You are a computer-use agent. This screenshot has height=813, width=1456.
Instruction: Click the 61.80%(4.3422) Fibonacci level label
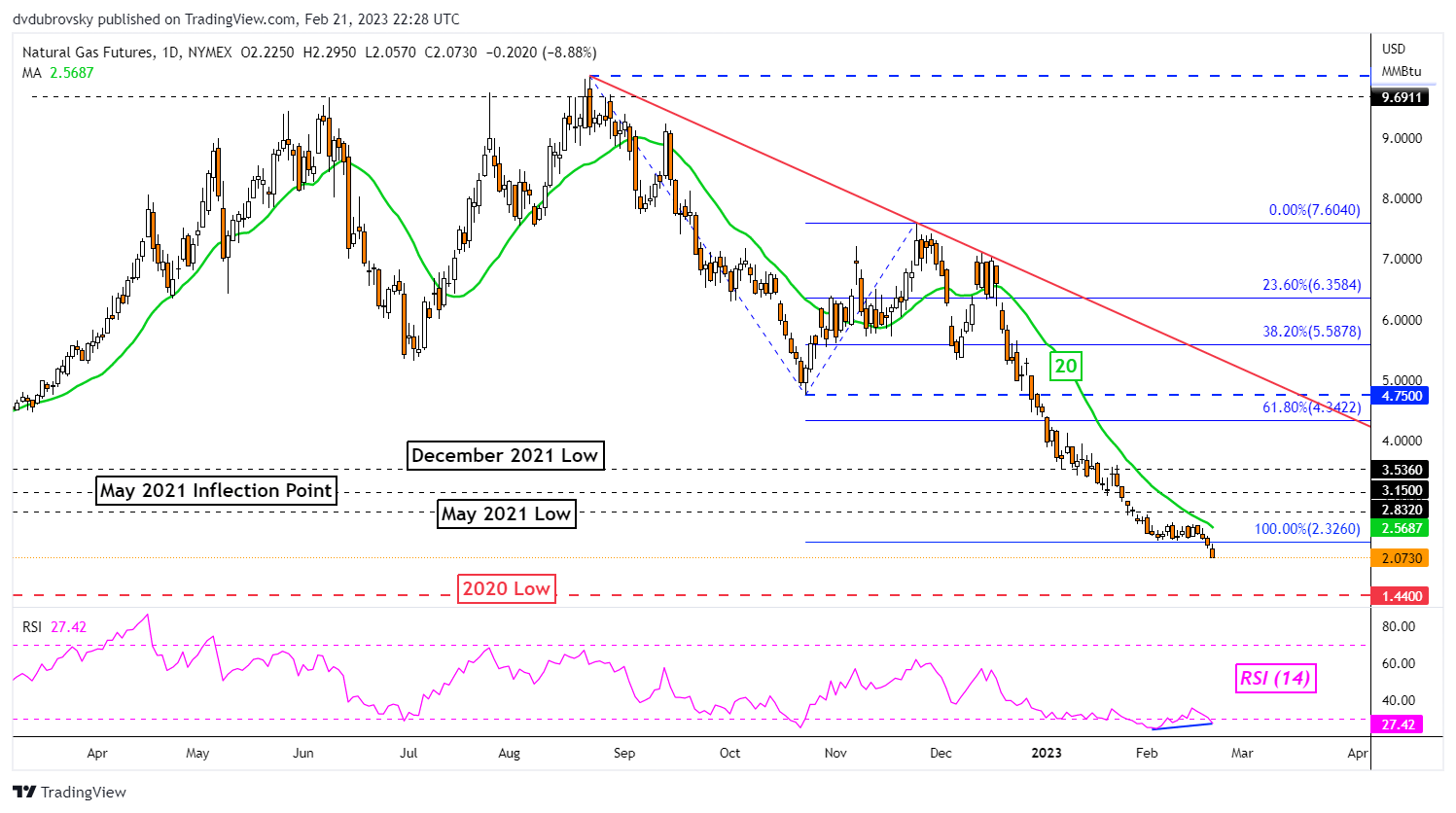[1311, 407]
